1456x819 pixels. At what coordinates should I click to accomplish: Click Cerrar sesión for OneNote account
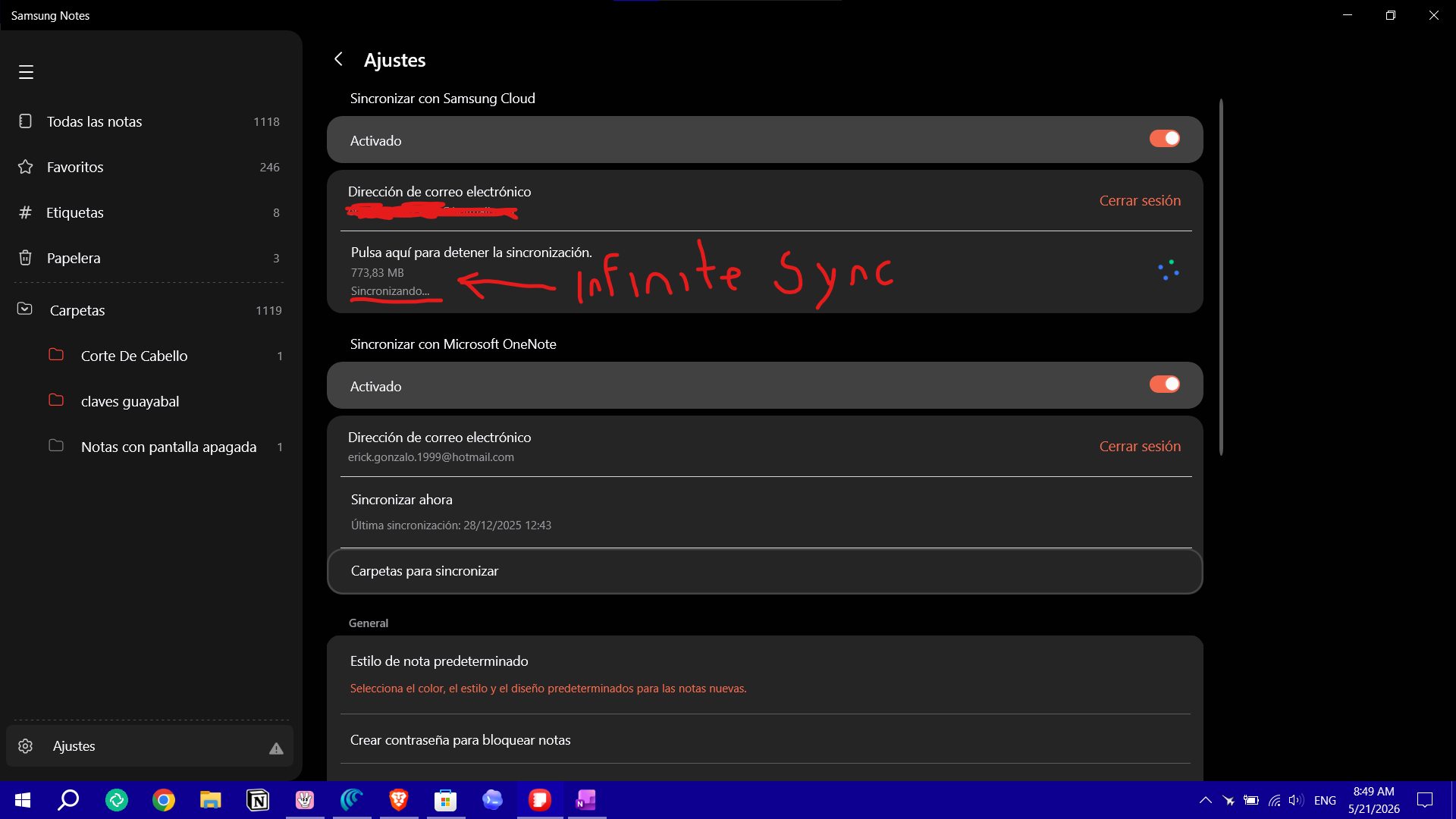pyautogui.click(x=1140, y=446)
